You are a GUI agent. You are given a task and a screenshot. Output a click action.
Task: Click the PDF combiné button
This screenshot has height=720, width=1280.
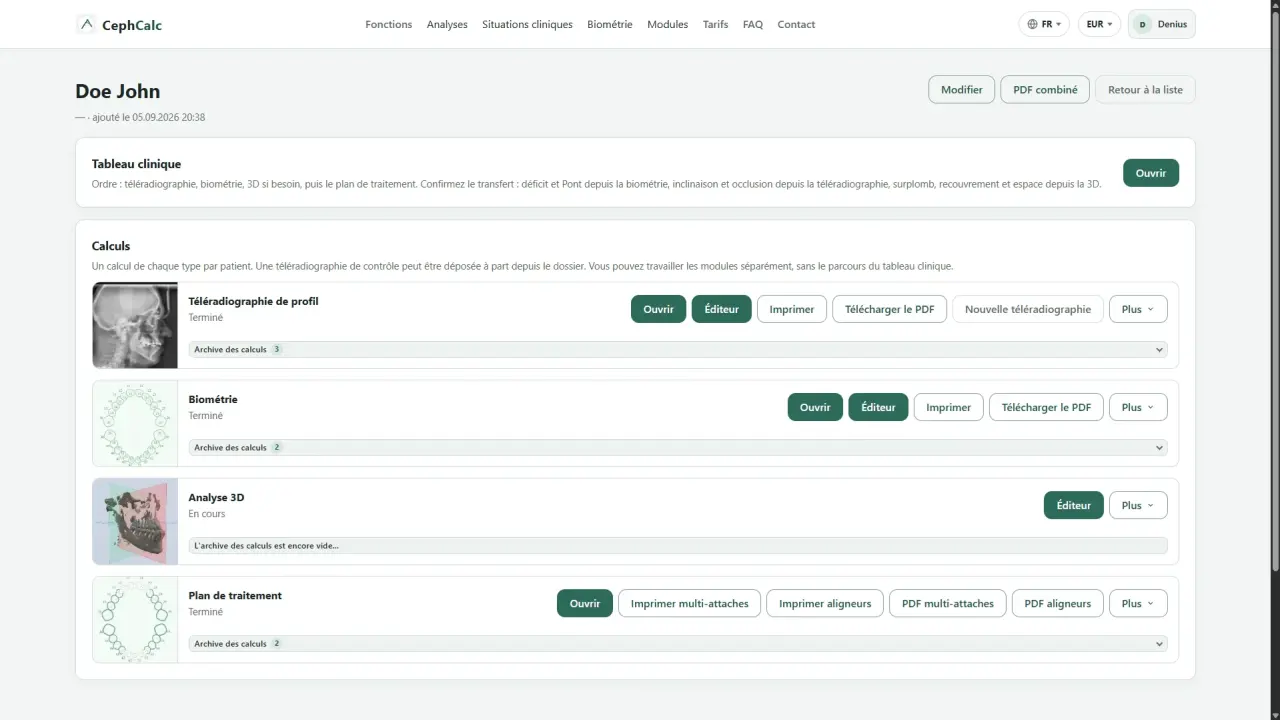1045,89
